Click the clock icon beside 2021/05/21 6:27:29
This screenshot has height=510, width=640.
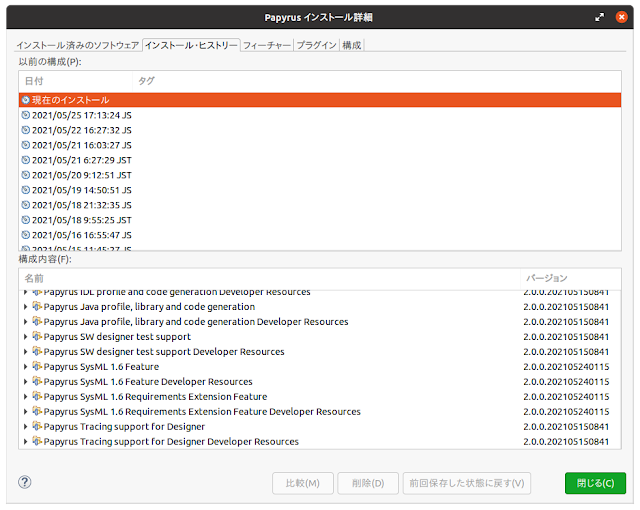point(26,160)
